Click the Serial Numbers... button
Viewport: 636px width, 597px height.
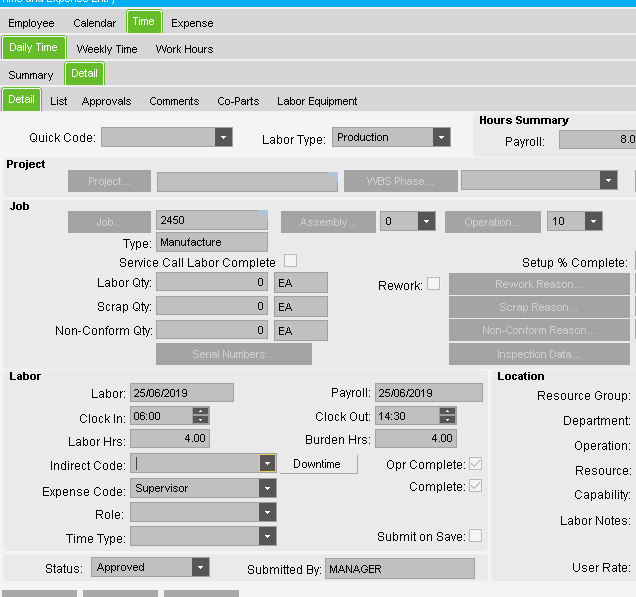click(234, 354)
